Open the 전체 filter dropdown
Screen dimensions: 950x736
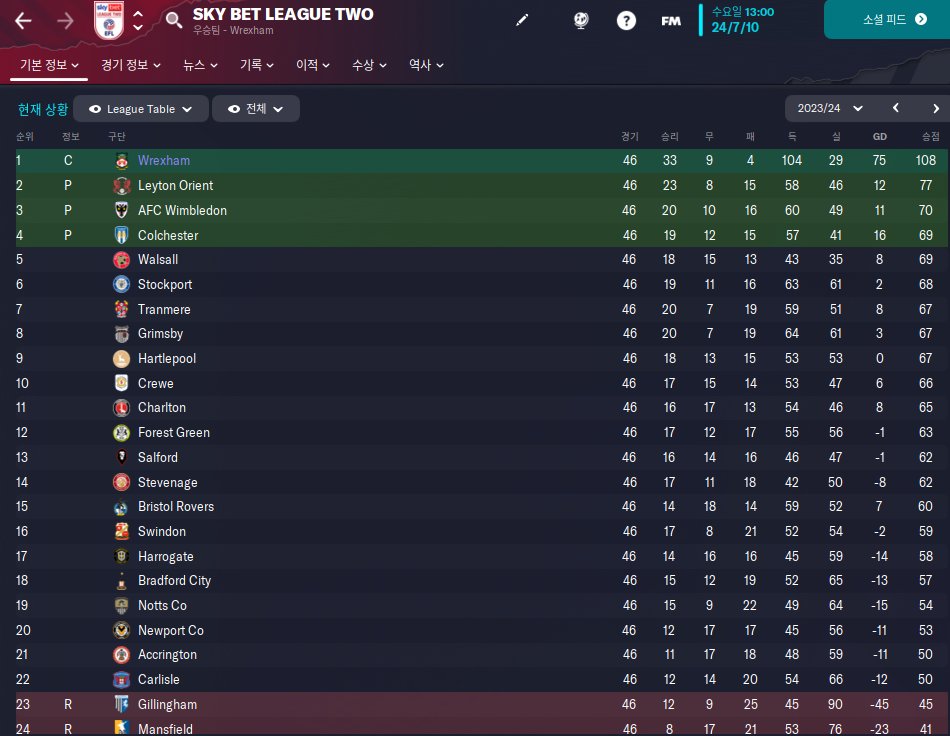[255, 109]
